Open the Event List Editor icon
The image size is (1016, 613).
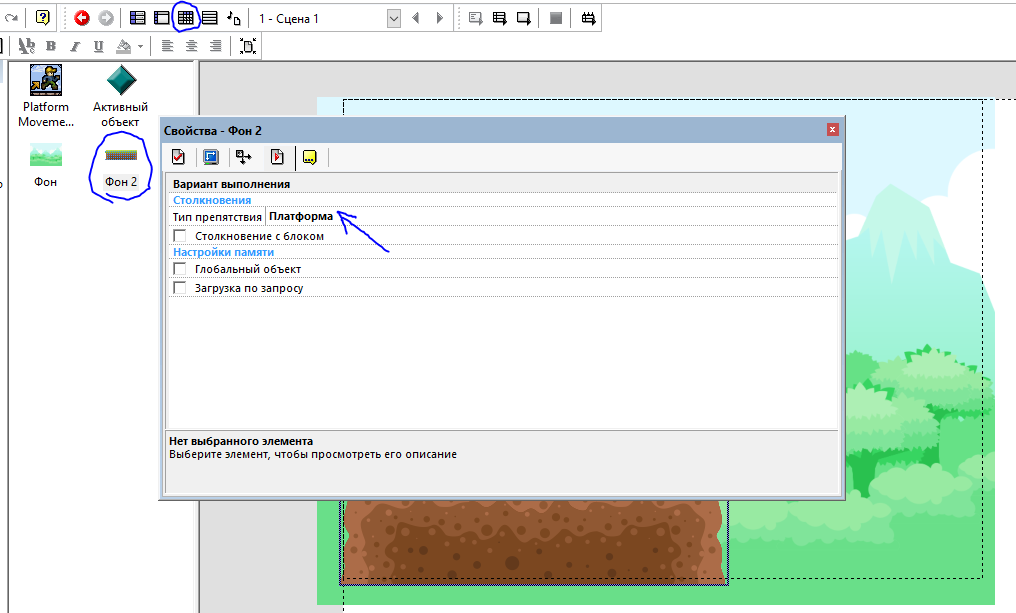(210, 18)
